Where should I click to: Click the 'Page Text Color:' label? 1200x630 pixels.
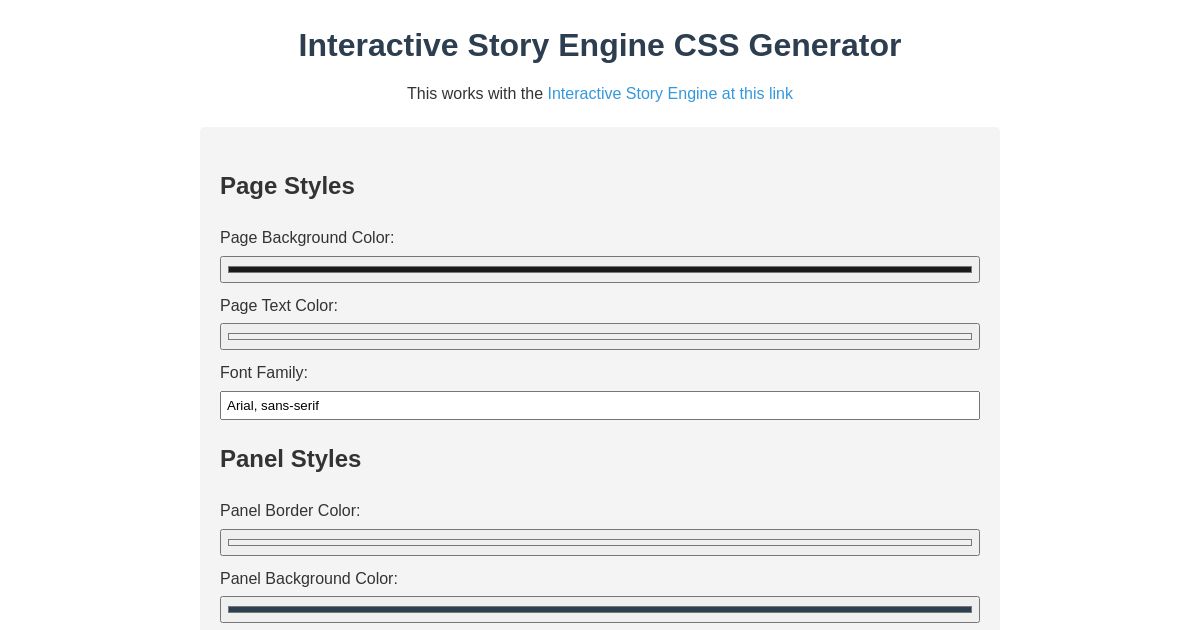pyautogui.click(x=279, y=306)
